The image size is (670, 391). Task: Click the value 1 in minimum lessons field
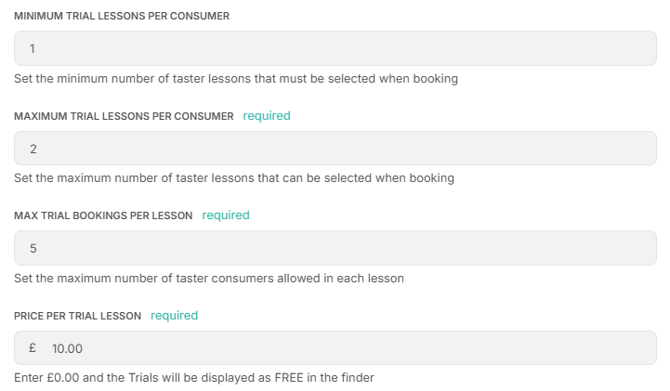(32, 49)
